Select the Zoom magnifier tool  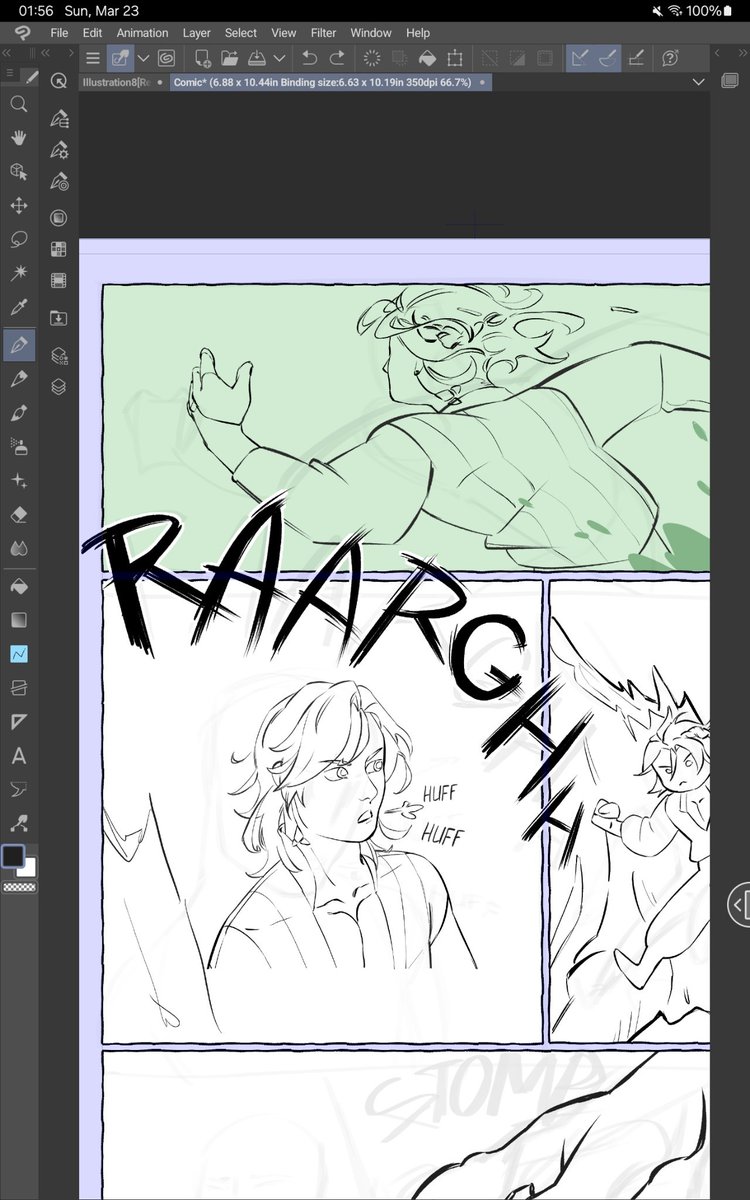(x=18, y=103)
